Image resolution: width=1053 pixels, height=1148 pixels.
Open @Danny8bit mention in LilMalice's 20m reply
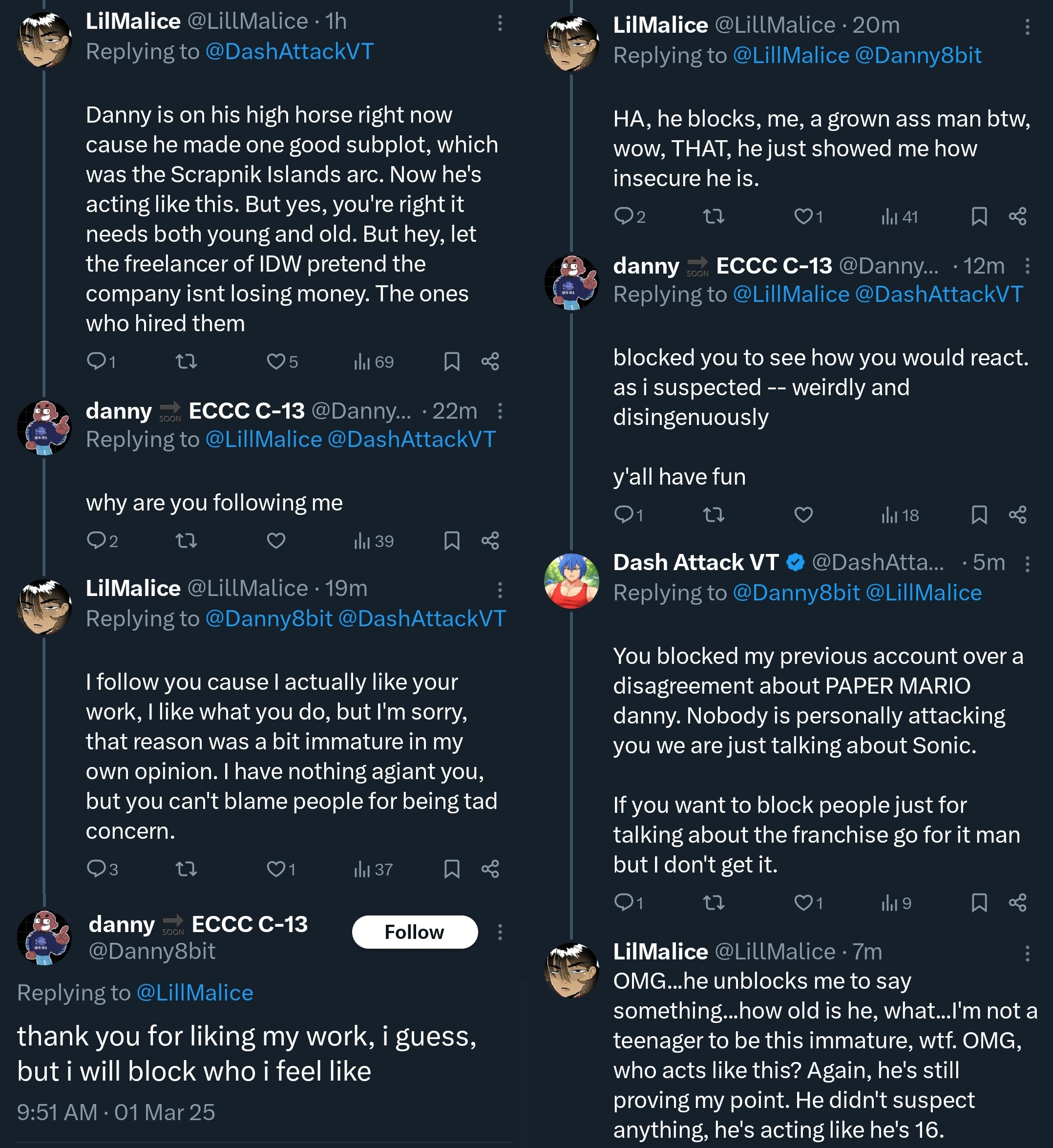click(918, 56)
